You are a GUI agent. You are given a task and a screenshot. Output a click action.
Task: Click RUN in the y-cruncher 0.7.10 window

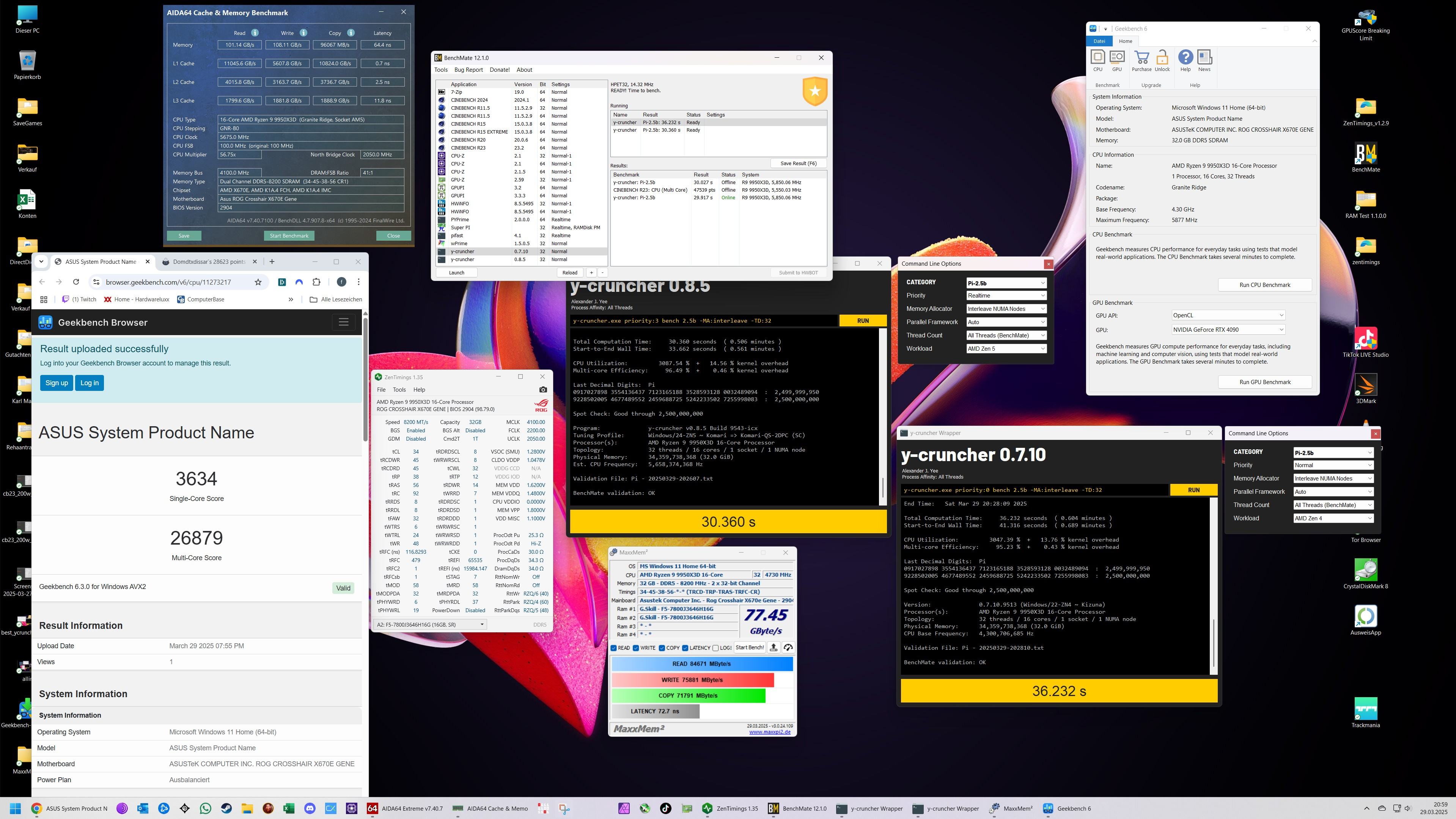1193,490
